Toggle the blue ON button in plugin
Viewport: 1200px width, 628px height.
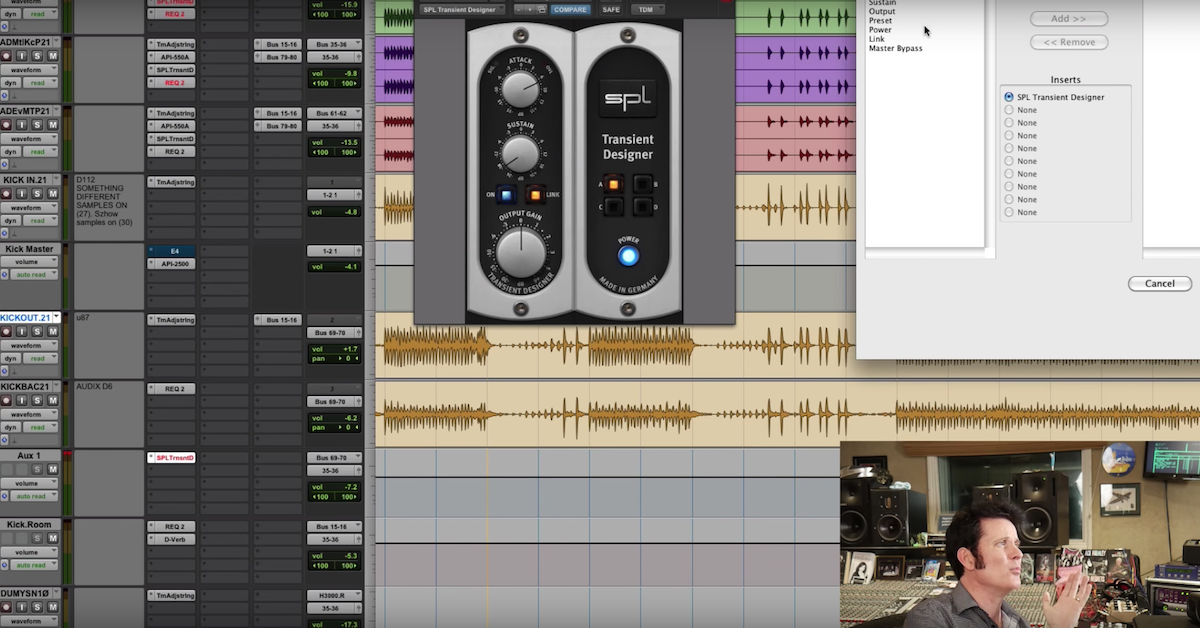507,196
